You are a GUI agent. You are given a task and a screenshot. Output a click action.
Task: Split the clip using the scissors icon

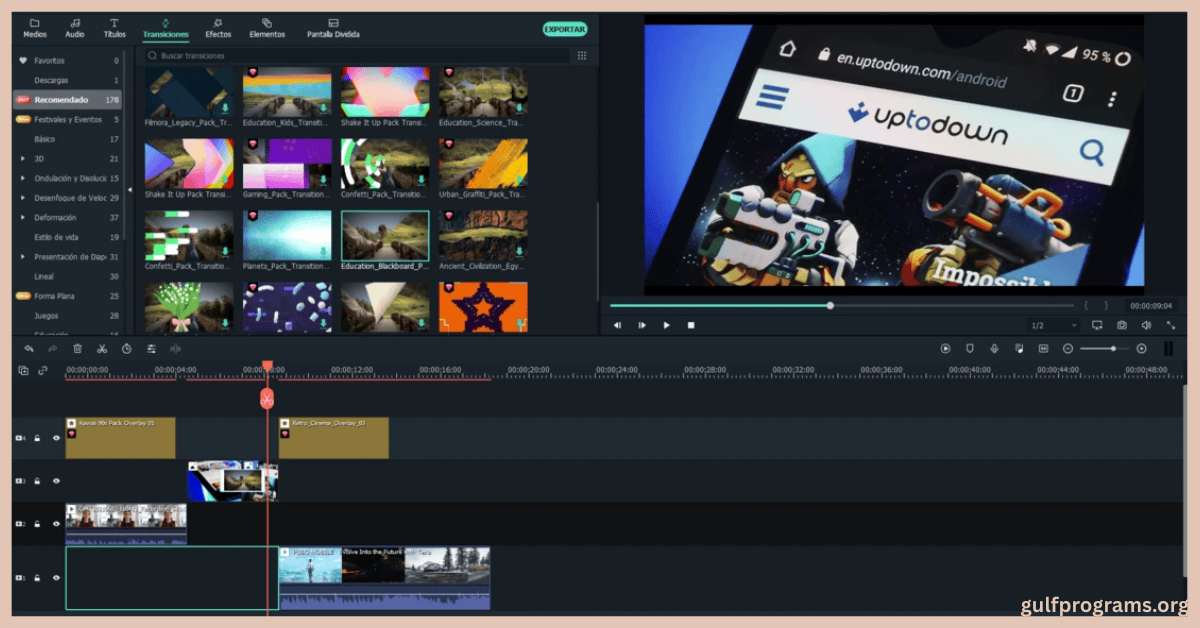tap(102, 348)
